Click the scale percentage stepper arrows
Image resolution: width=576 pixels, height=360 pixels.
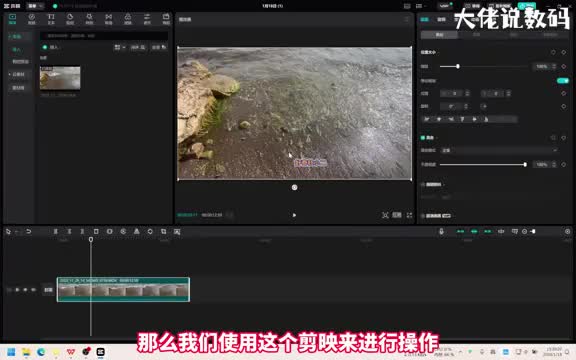[554, 66]
